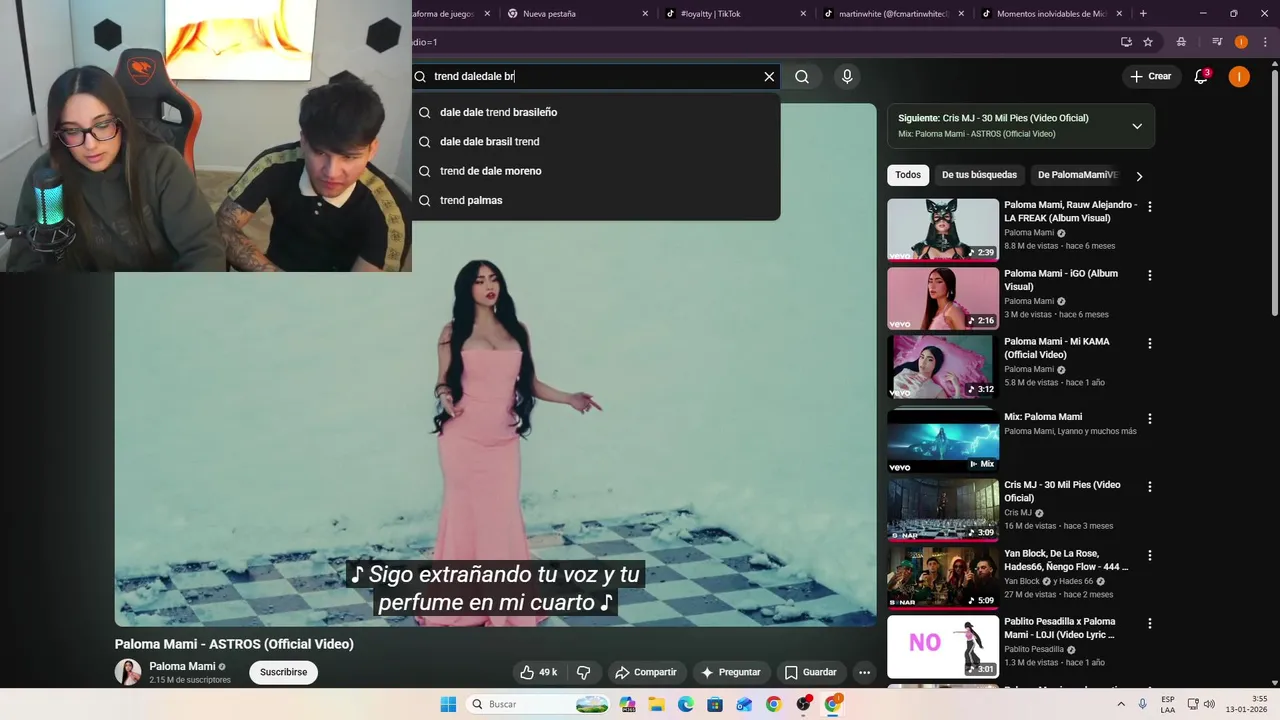1280x720 pixels.
Task: Open options for LA FREAK video
Action: [1149, 207]
